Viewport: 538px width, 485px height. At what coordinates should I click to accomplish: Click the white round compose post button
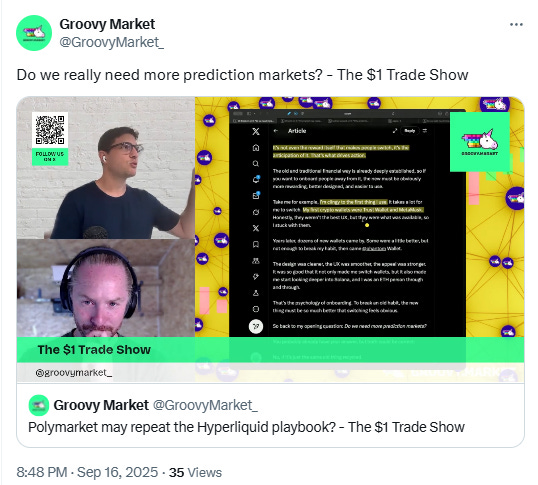pos(256,326)
